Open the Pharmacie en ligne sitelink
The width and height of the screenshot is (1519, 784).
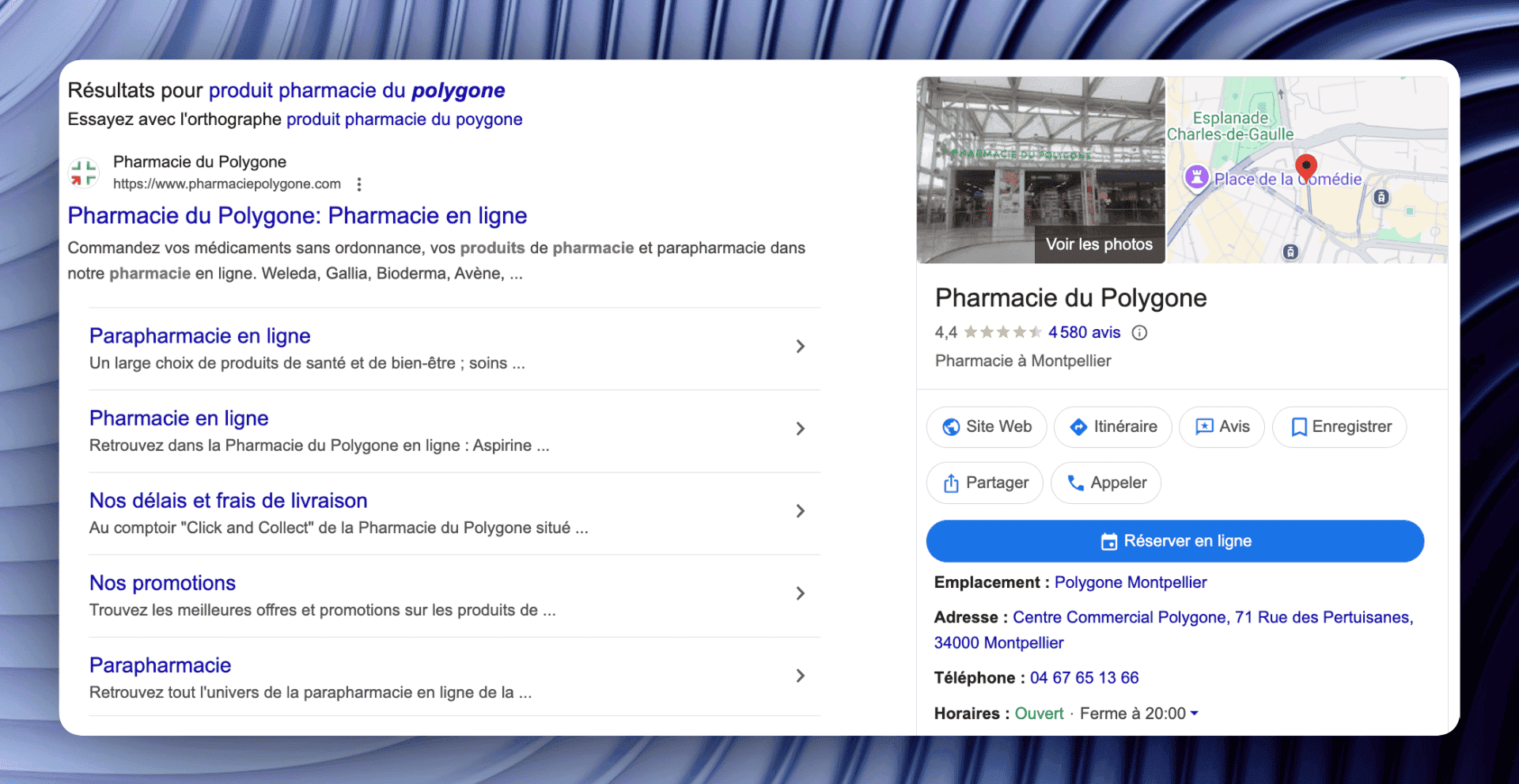179,419
